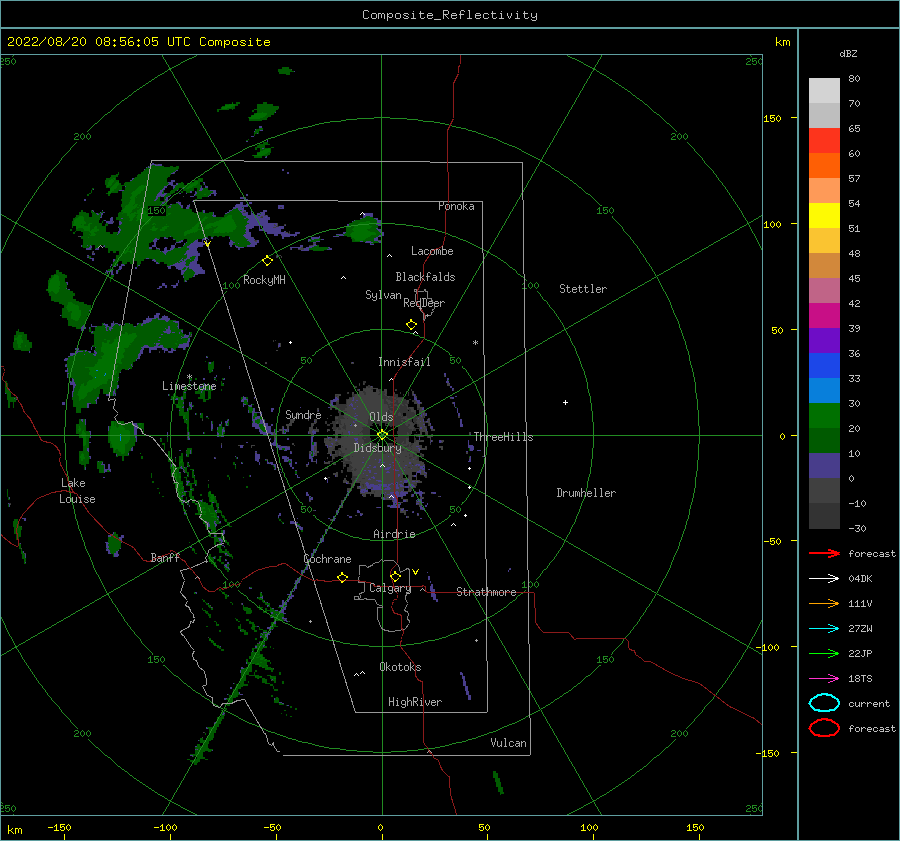This screenshot has height=841, width=900.
Task: Select the cyan 27ZW arrow icon
Action: coord(824,629)
